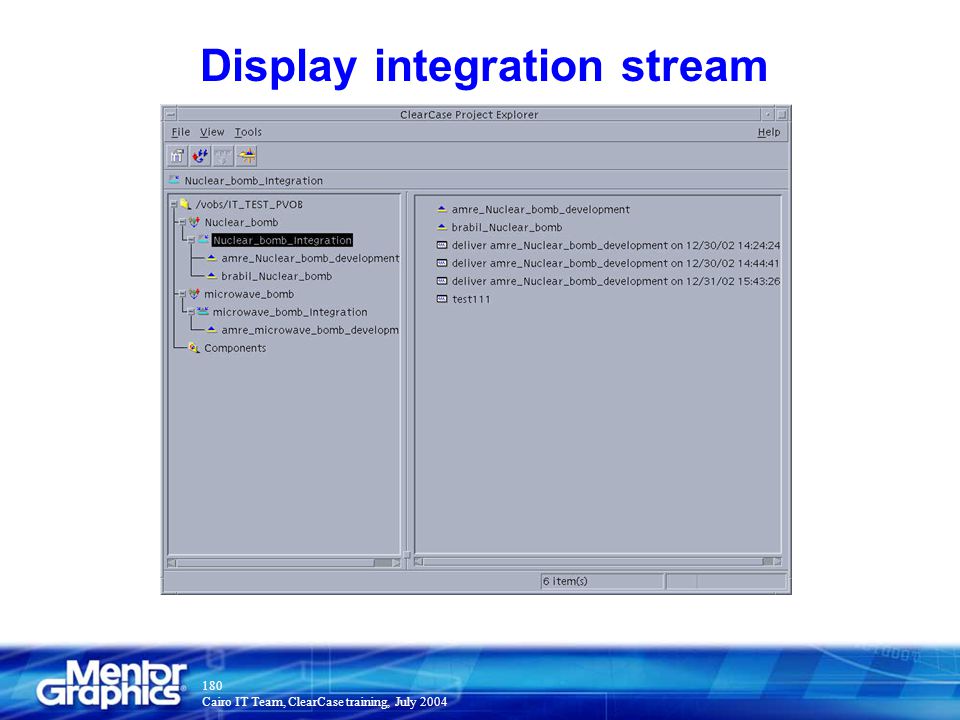The height and width of the screenshot is (720, 960).
Task: Select amre_microwave_bomb_developm in the tree
Action: pyautogui.click(x=310, y=329)
